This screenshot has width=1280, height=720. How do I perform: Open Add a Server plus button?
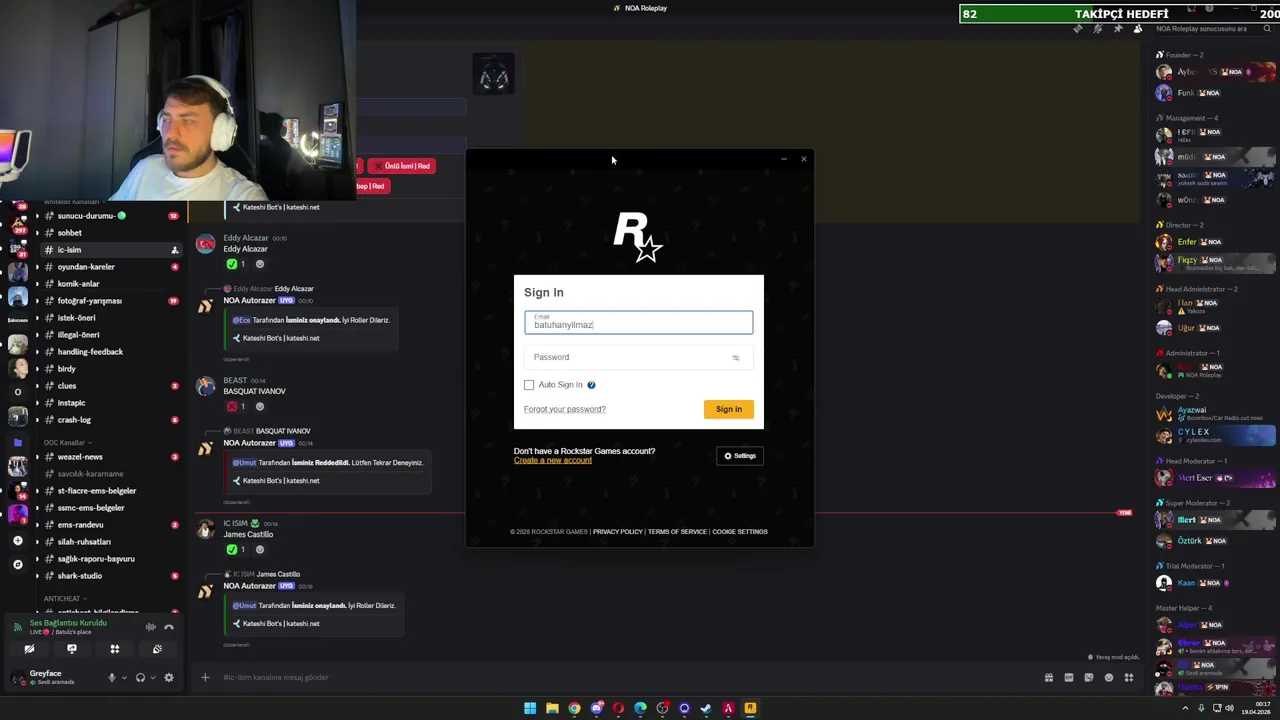tap(17, 541)
